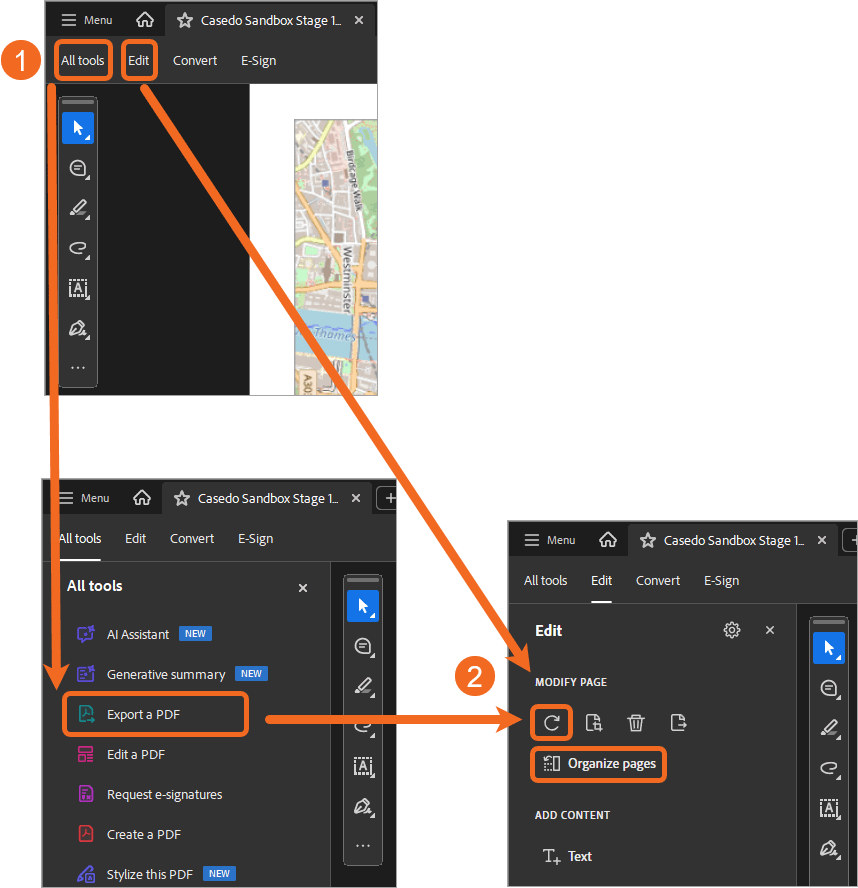Choose the Select arrow tool in the Edit panel screenshot

click(829, 648)
